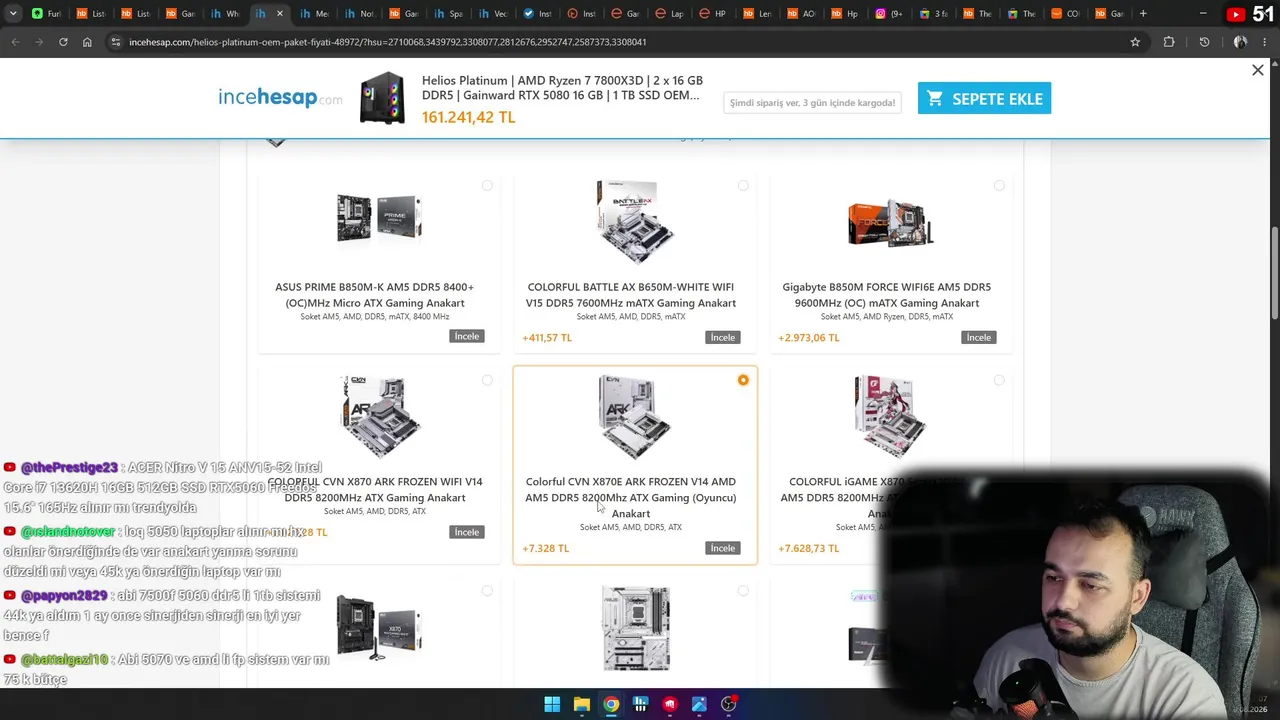Reload the incehesap page

[x=63, y=42]
